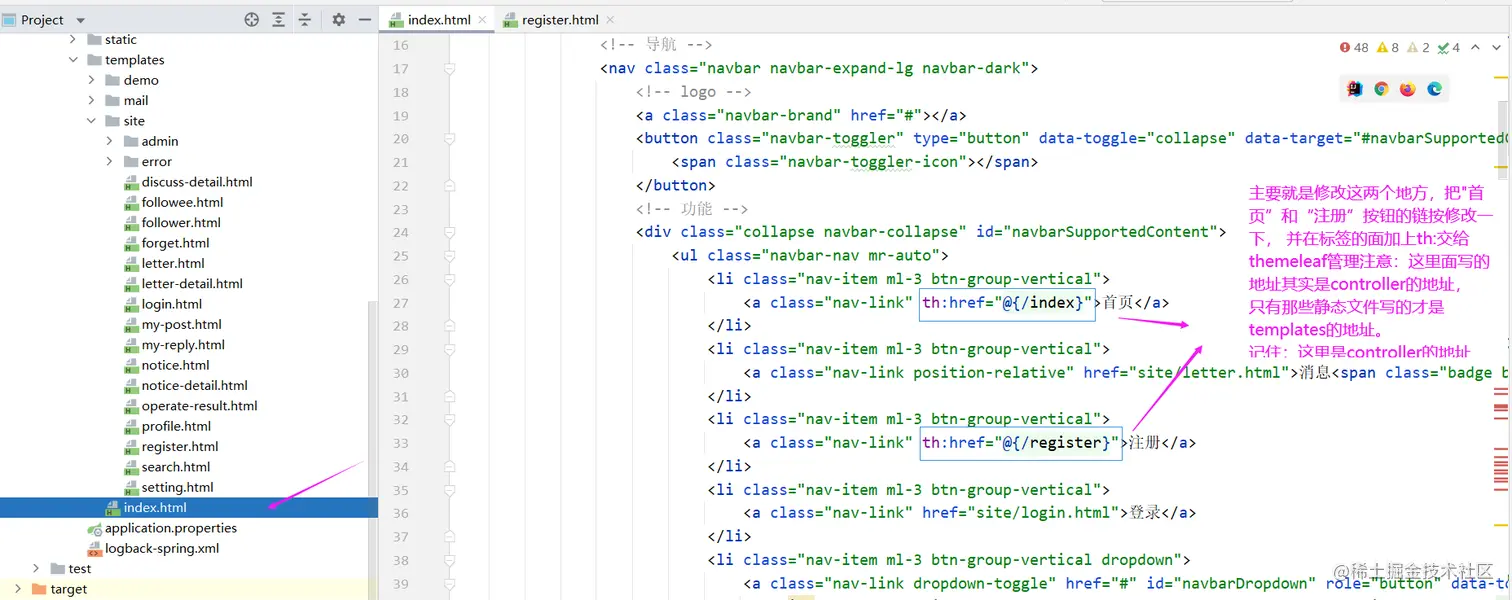1512x600 pixels.
Task: Select my-post.html in project tree
Action: pyautogui.click(x=173, y=324)
